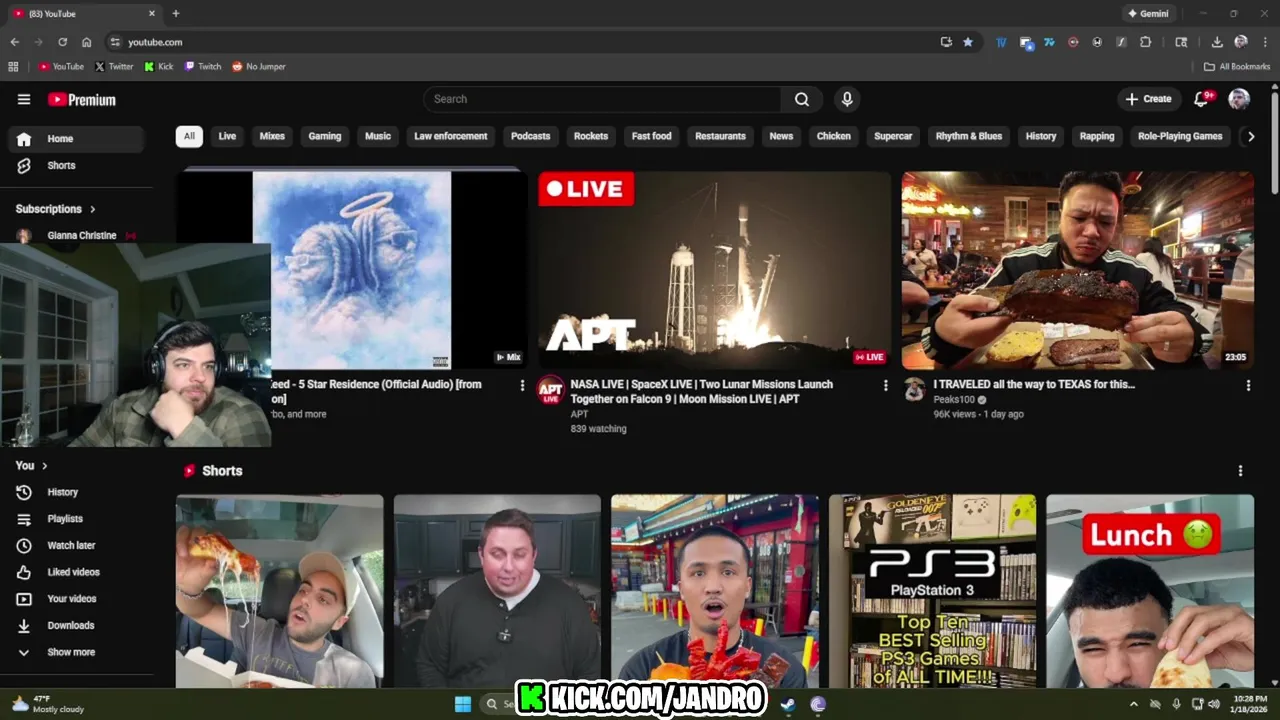Screen dimensions: 1280x720
Task: Open Chrome downloads icon
Action: [x=1217, y=42]
